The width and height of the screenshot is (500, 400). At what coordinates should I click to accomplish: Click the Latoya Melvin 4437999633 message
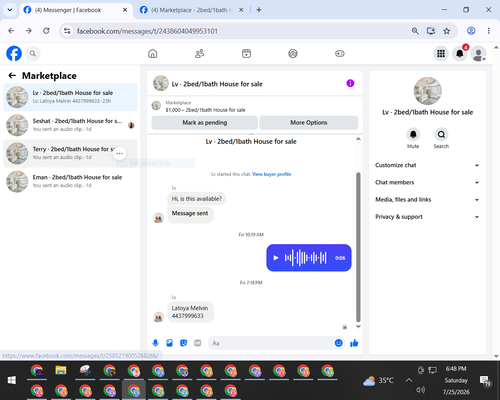point(190,312)
